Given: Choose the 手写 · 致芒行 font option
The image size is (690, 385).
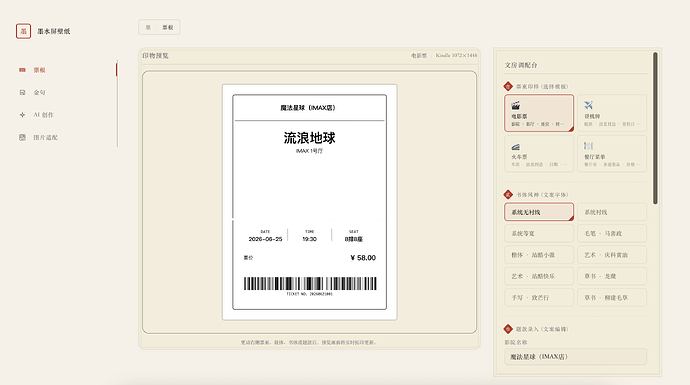Looking at the screenshot, I should coord(539,297).
